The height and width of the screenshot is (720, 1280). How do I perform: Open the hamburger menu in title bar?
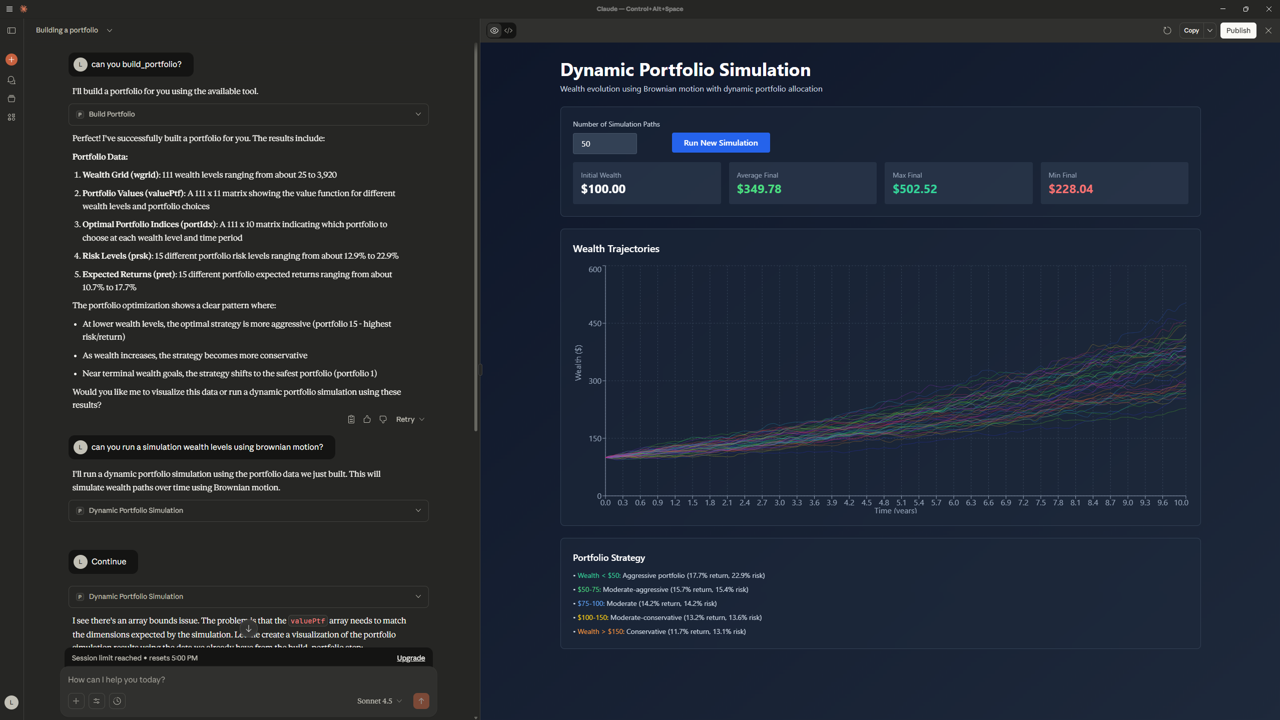click(x=9, y=9)
